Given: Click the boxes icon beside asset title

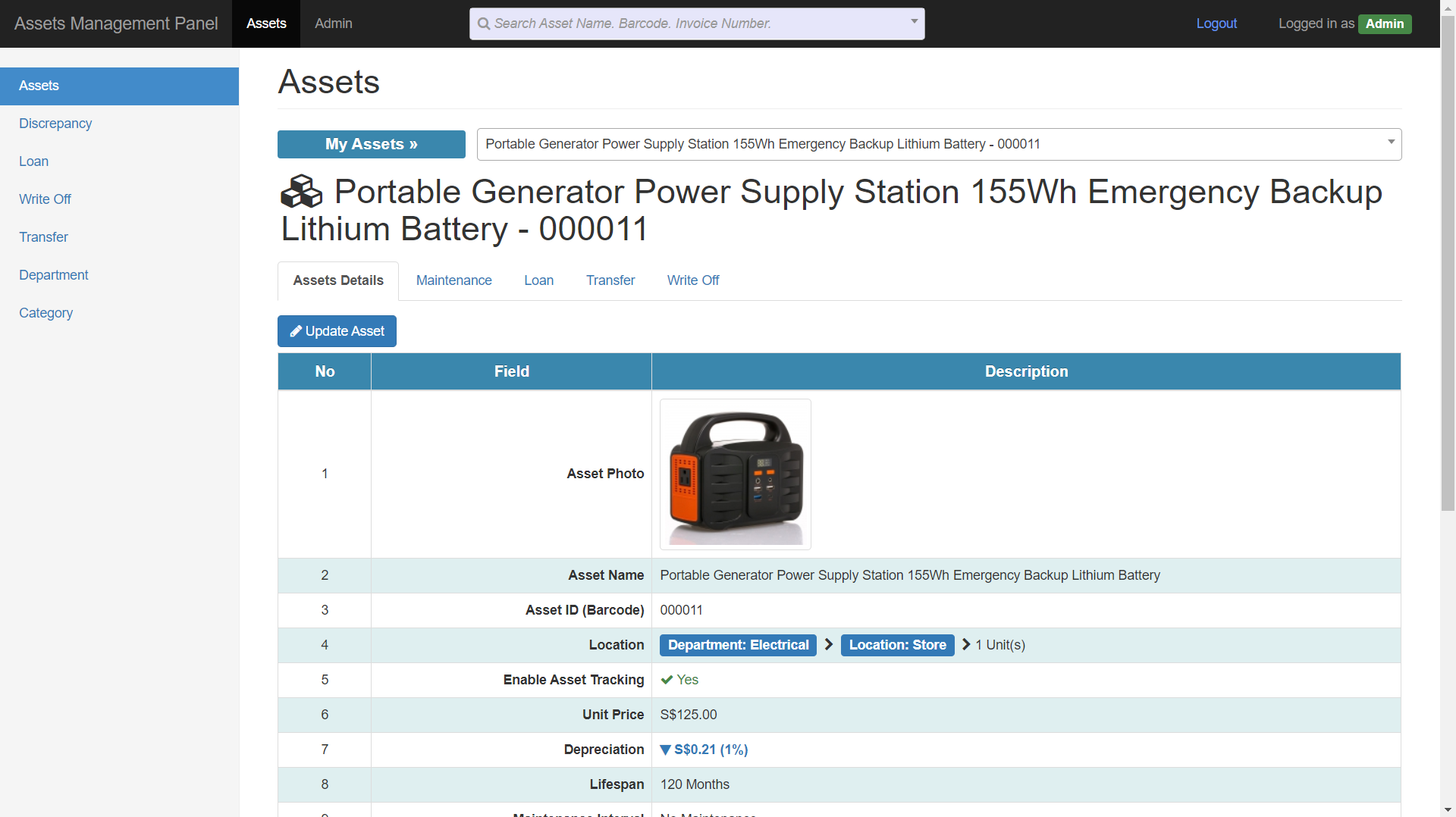Looking at the screenshot, I should coord(301,192).
